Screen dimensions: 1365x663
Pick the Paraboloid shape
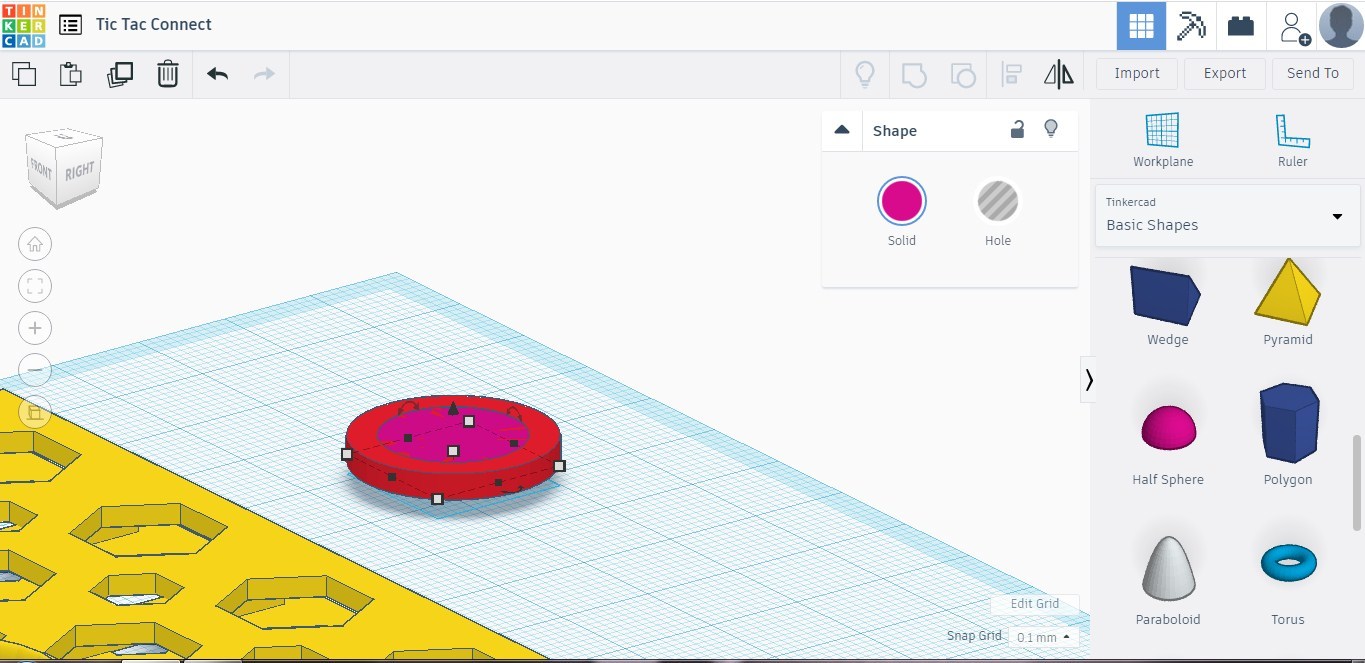(1168, 578)
